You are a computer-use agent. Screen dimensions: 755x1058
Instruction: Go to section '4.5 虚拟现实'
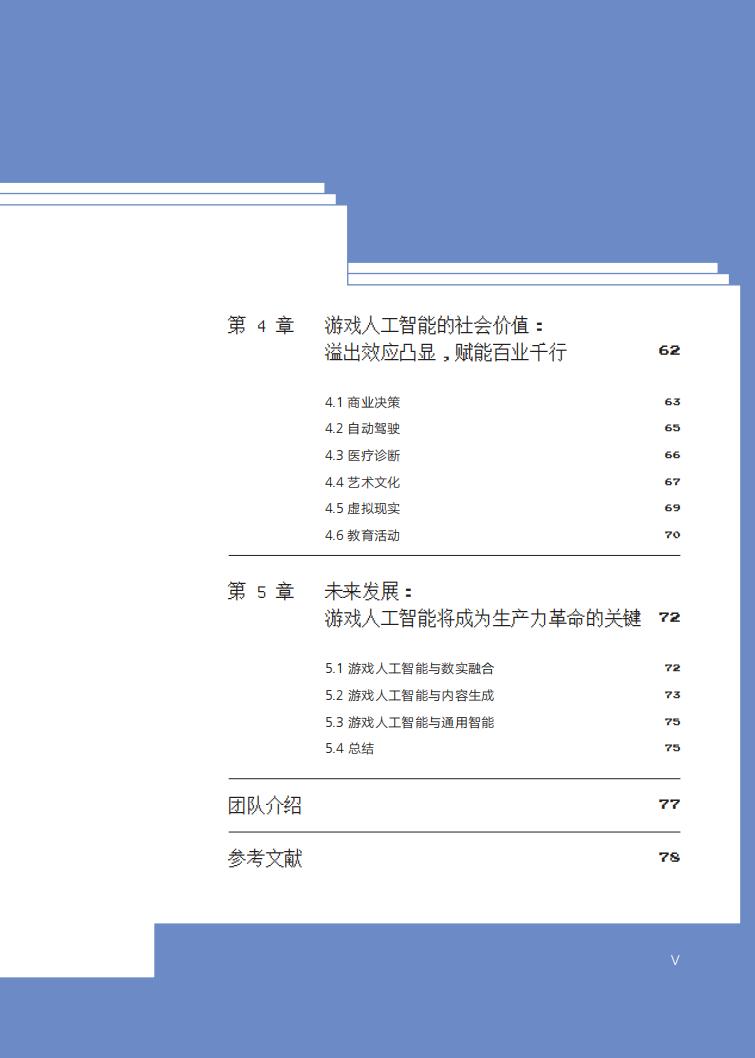[x=362, y=509]
